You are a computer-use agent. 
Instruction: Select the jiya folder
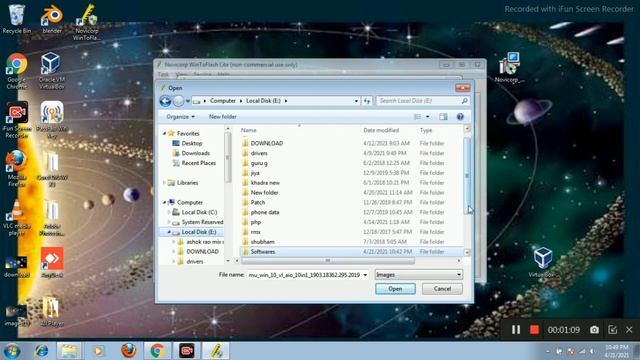255,173
